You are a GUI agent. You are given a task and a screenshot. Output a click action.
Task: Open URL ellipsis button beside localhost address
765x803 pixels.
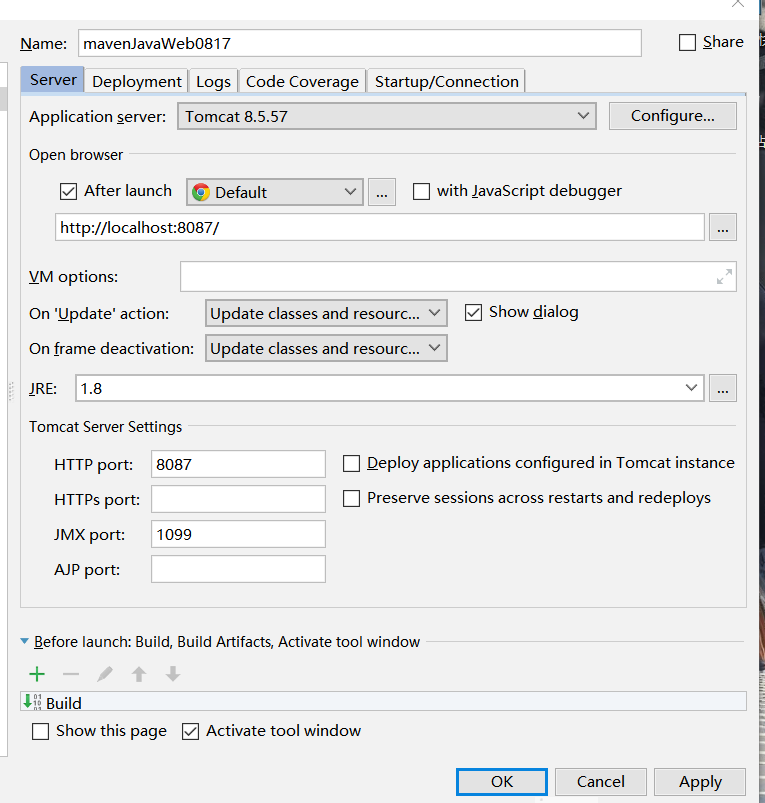(x=722, y=227)
